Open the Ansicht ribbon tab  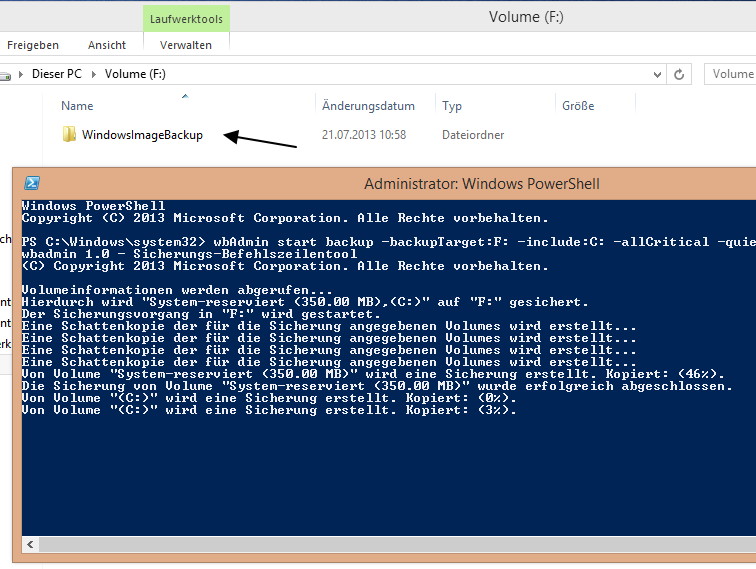click(x=107, y=45)
